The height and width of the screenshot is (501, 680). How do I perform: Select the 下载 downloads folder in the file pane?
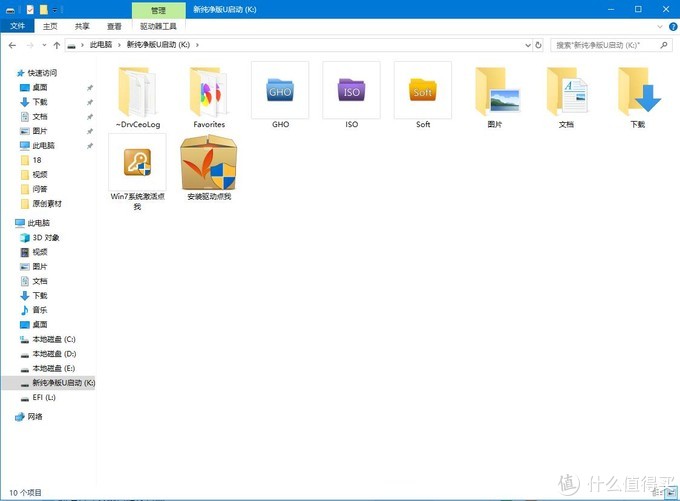638,98
